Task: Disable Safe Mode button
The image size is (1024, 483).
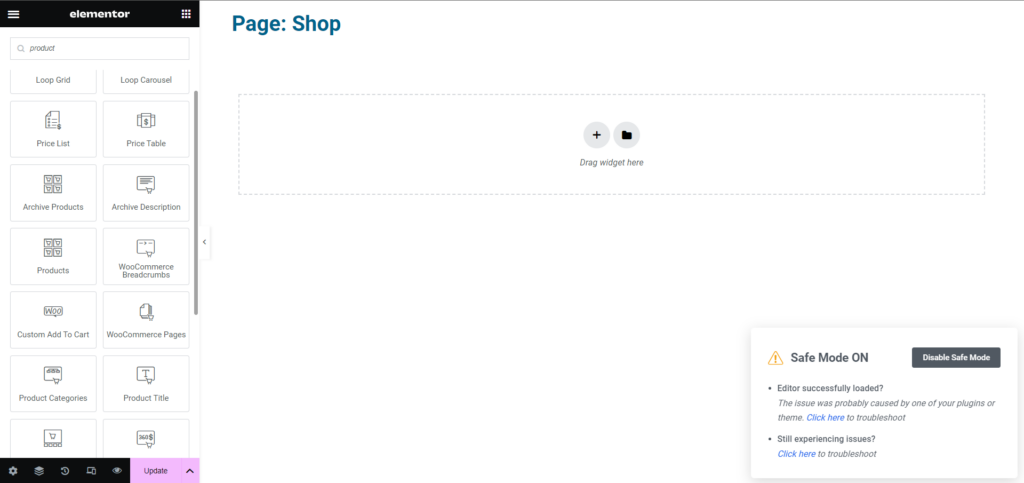Action: click(956, 358)
